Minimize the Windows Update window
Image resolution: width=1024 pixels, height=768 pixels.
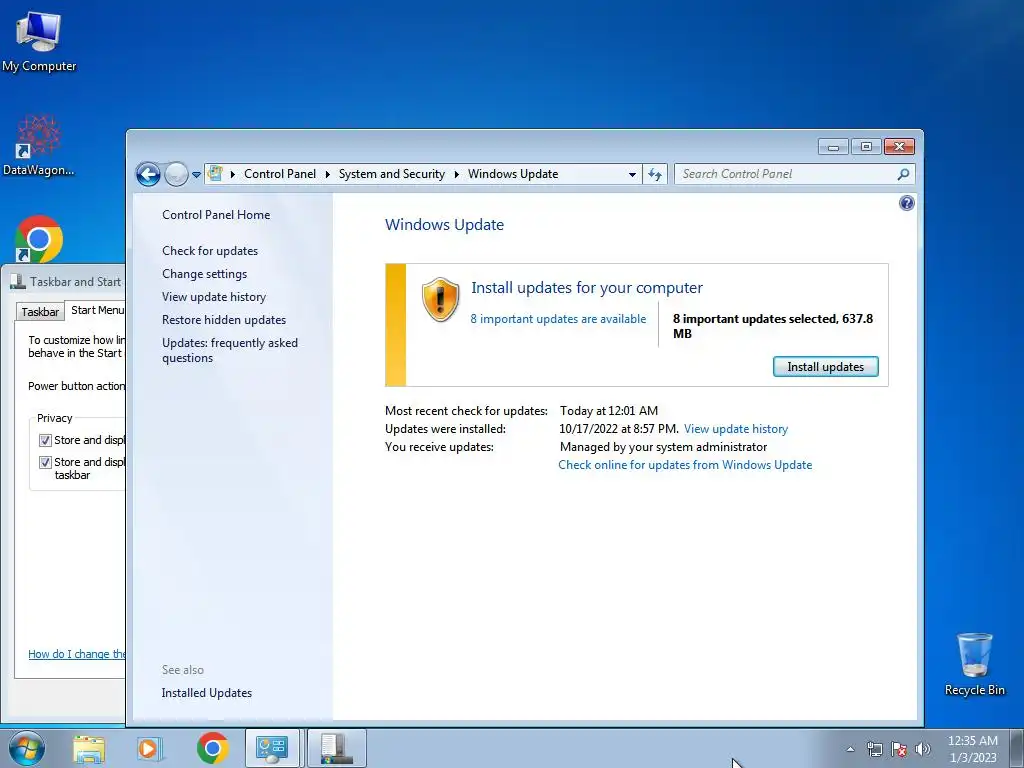click(x=833, y=147)
